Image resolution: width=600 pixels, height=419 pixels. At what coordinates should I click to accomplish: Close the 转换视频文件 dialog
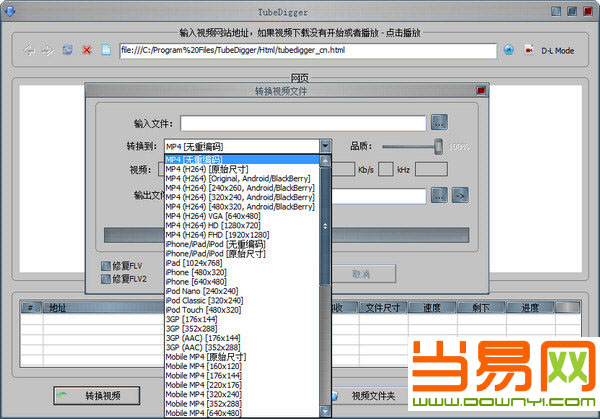pos(481,90)
